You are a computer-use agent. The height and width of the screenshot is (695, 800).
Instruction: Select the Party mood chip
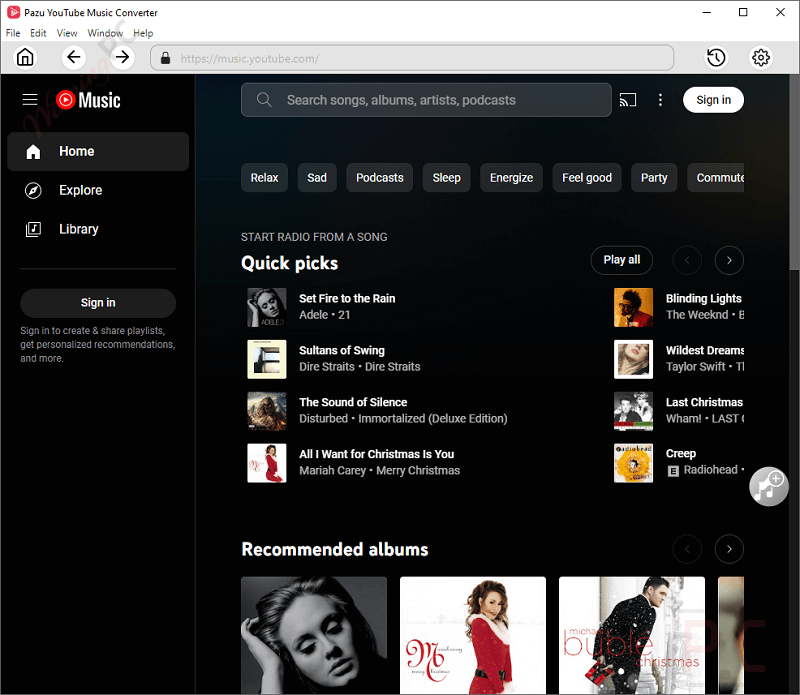(654, 178)
